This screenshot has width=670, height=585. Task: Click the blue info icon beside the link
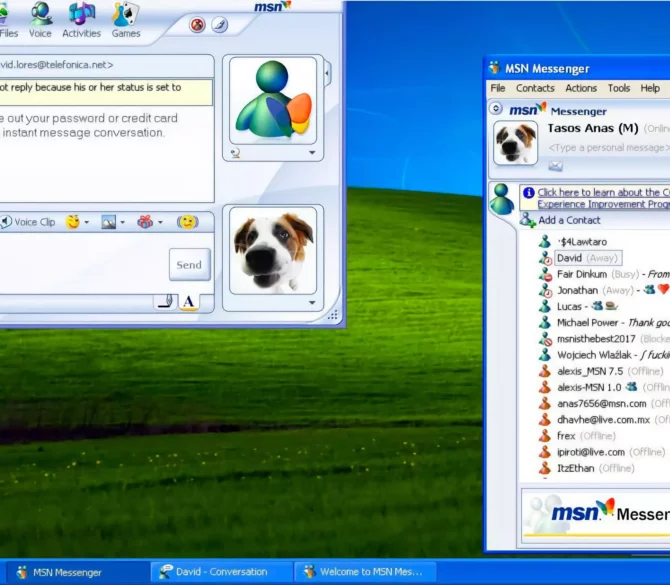pos(529,193)
